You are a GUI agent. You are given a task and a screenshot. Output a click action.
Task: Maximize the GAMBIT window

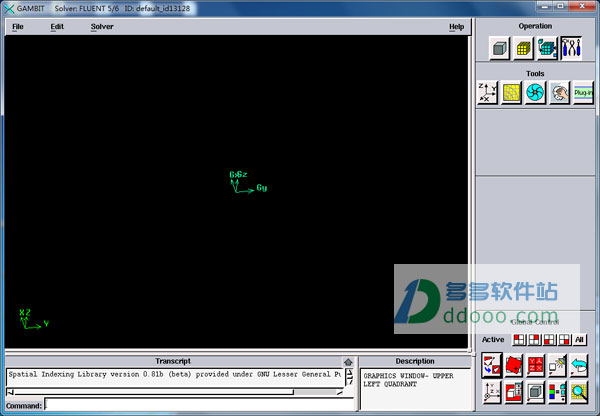[x=560, y=6]
